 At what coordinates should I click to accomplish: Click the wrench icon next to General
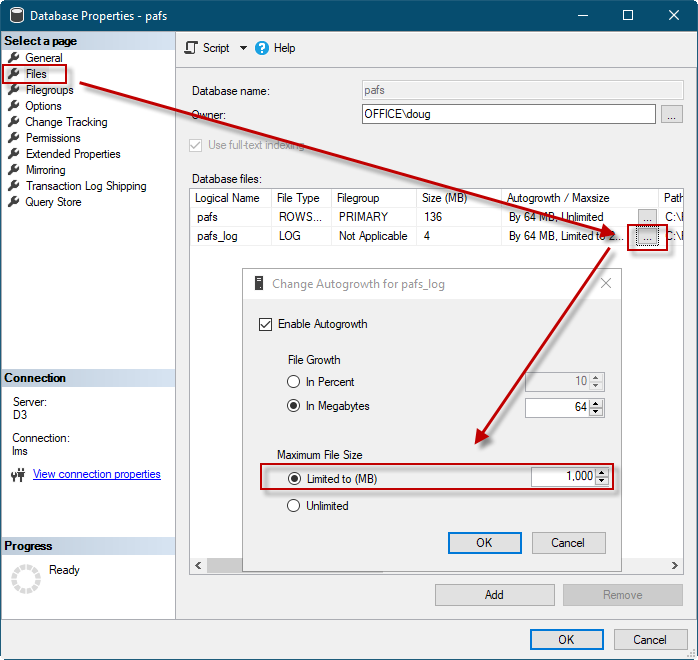click(14, 57)
